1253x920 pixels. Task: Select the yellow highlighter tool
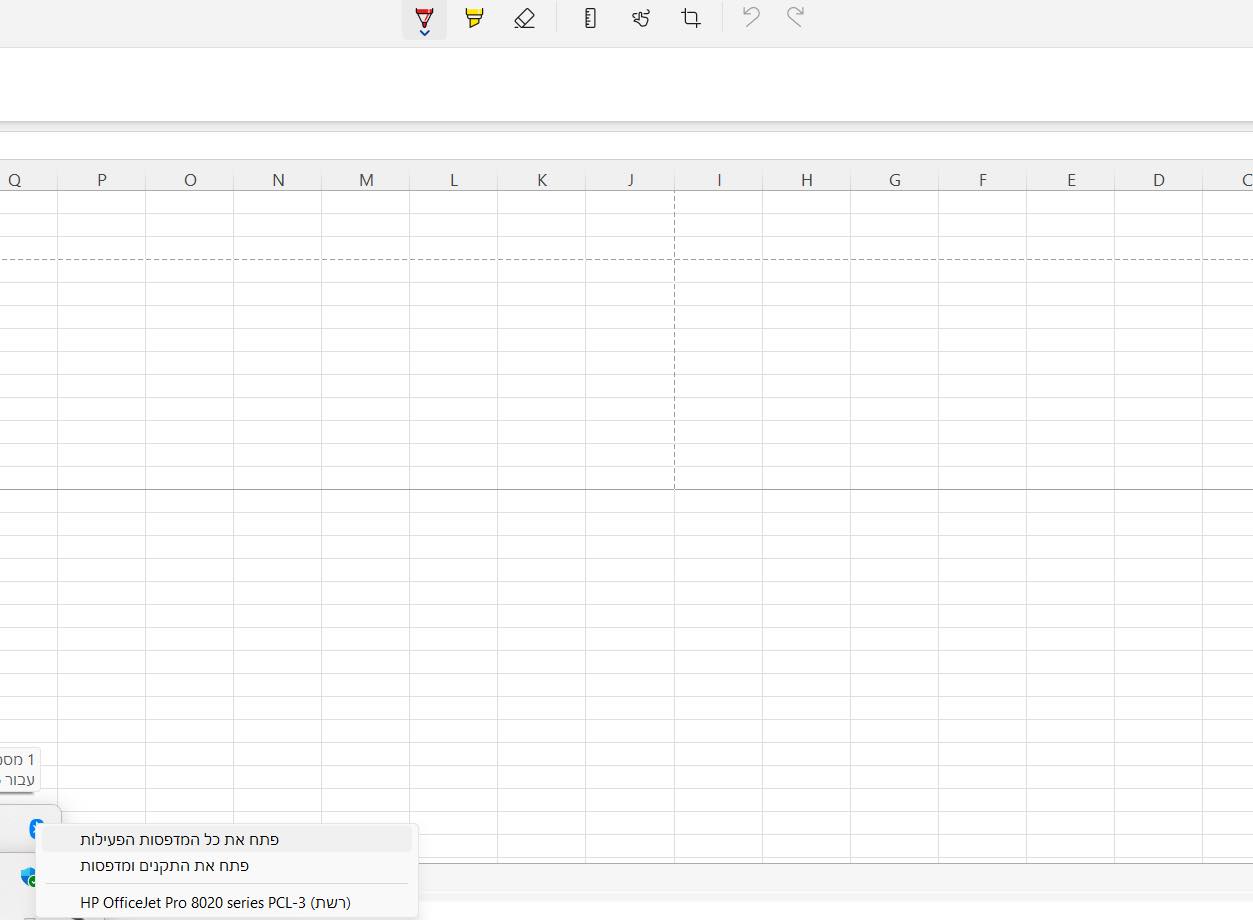point(474,18)
